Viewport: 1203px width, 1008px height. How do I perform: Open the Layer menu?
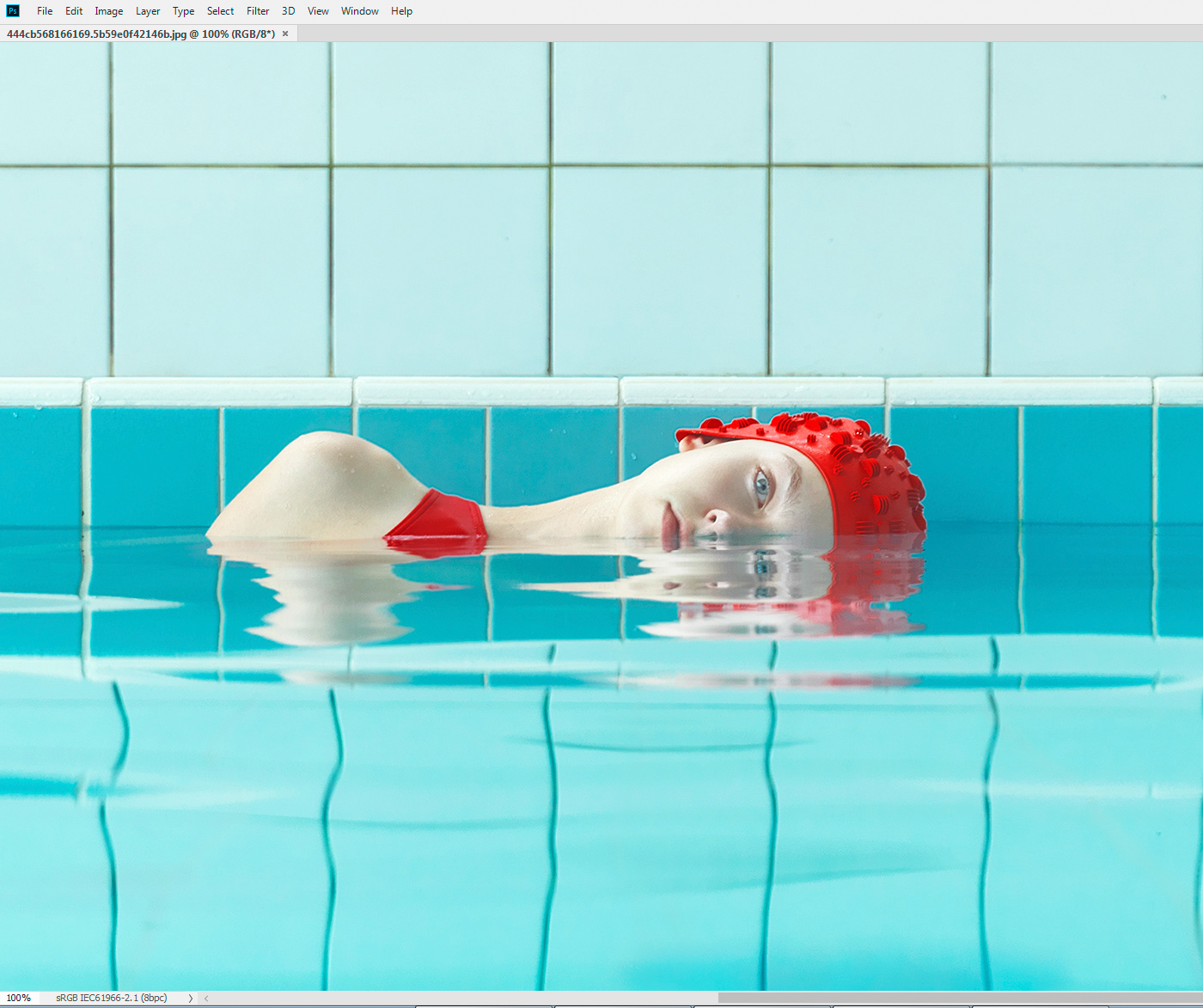pos(148,11)
